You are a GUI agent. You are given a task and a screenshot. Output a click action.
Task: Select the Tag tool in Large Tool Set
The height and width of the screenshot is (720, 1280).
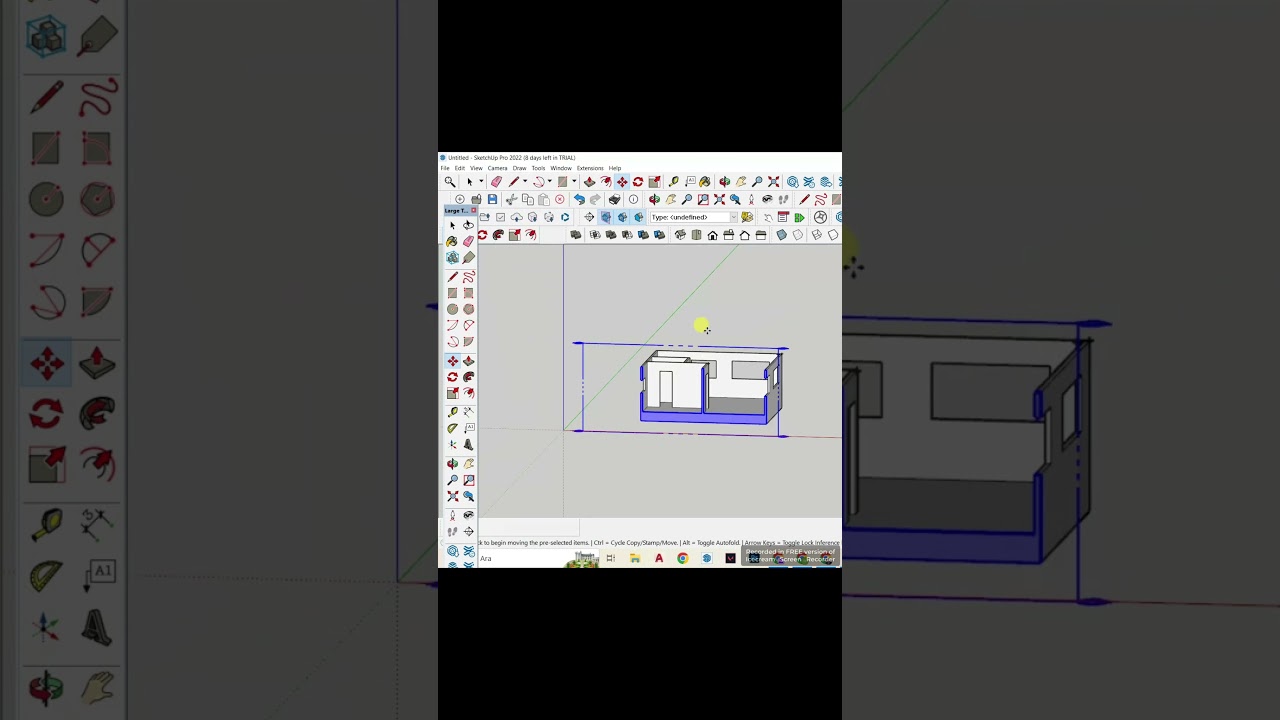click(469, 256)
